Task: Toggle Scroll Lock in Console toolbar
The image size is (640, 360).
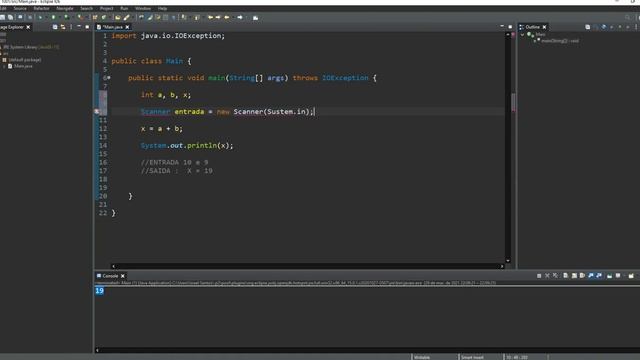Action: coord(574,276)
